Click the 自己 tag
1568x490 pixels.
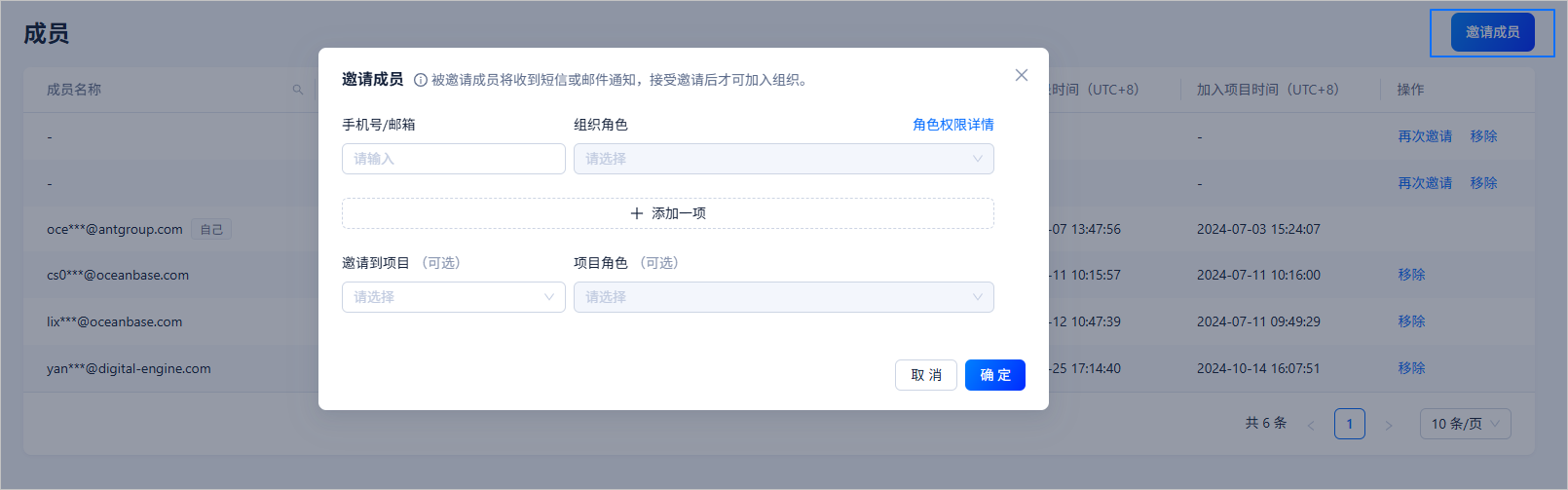click(211, 230)
